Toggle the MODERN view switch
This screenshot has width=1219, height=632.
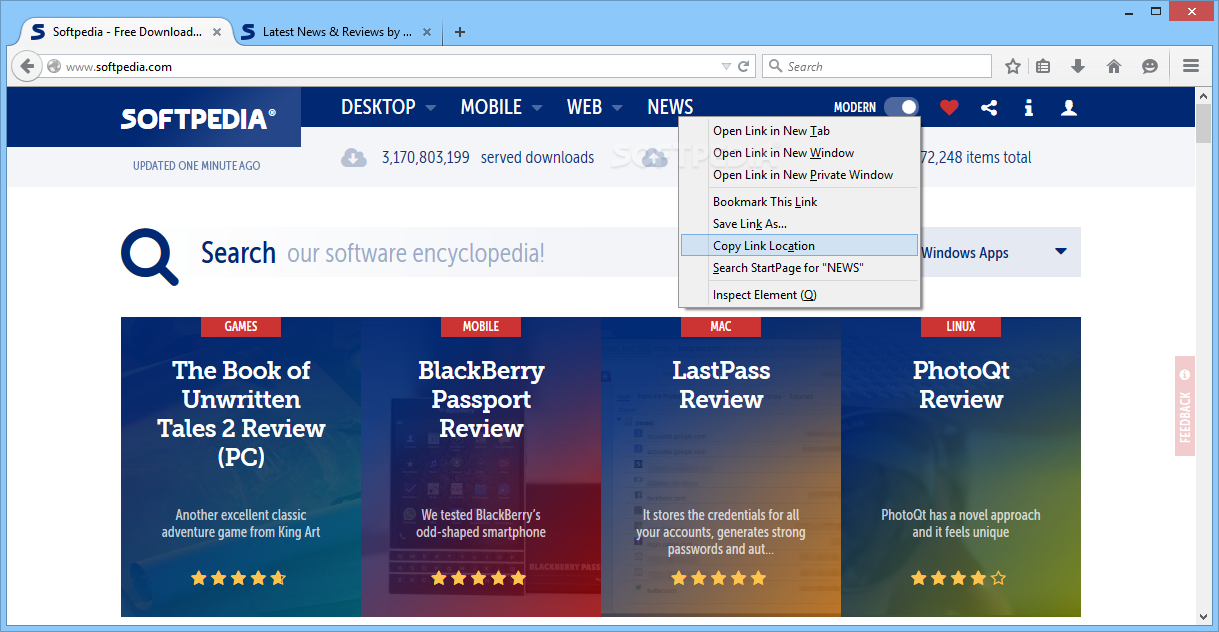[901, 107]
